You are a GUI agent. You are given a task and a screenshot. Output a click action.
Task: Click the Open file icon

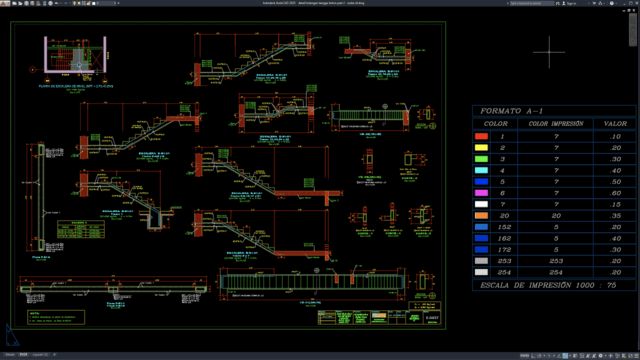tap(20, 3)
